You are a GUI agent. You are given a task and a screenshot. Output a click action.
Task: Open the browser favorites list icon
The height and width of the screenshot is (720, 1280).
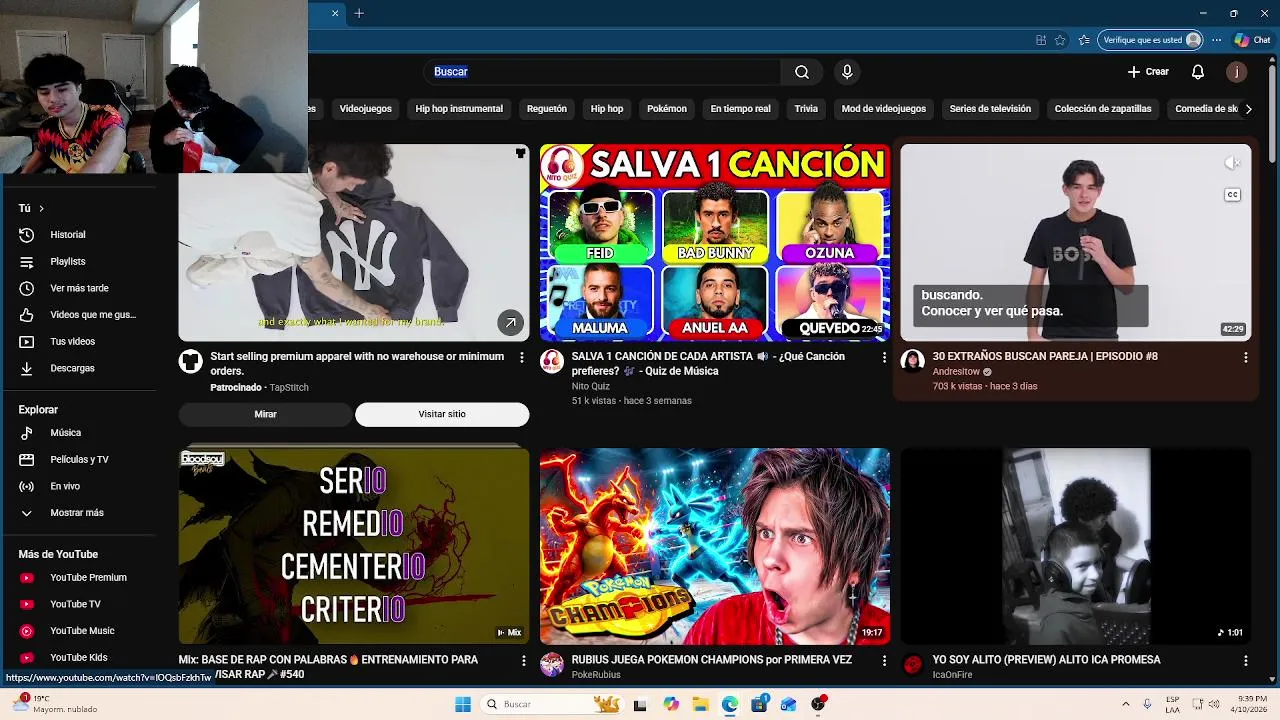(1084, 40)
